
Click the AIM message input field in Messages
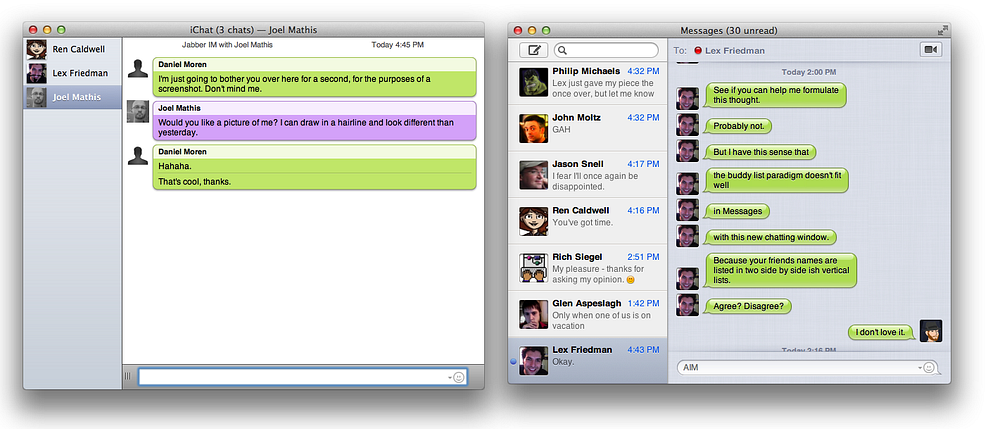807,368
